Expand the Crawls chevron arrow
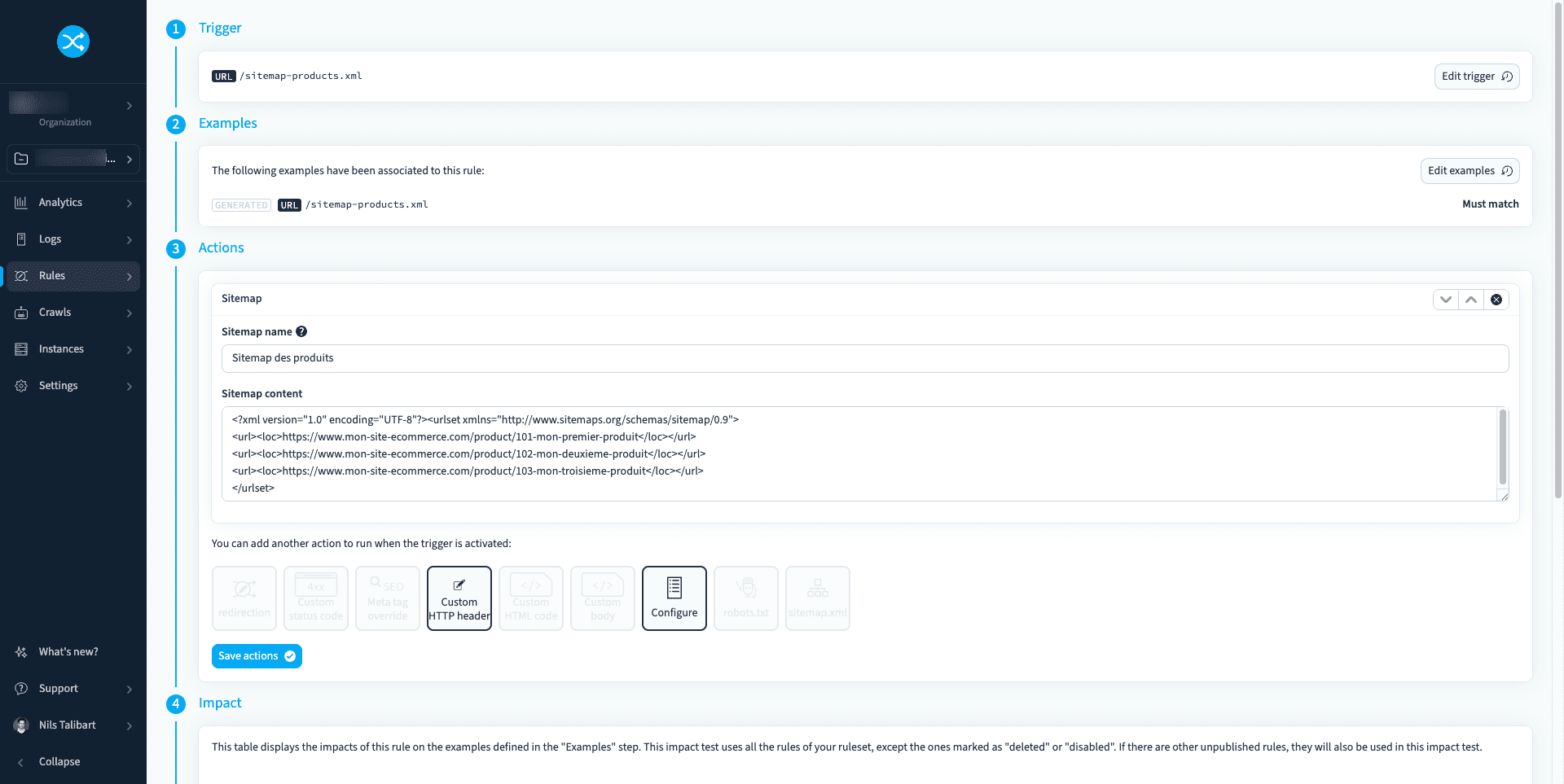Screen dimensions: 1564x784 coord(130,313)
